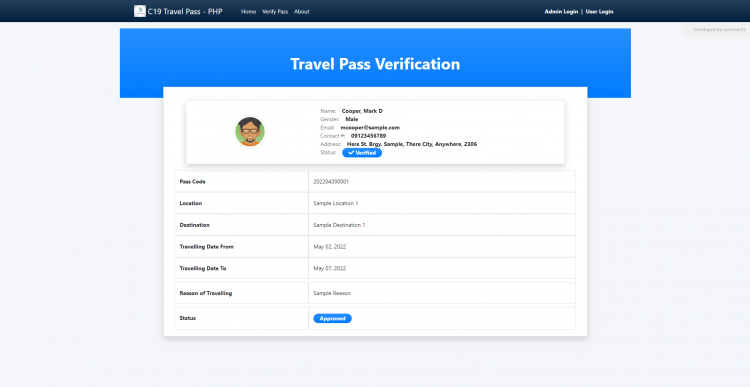Click the Verified status badge

click(x=362, y=153)
